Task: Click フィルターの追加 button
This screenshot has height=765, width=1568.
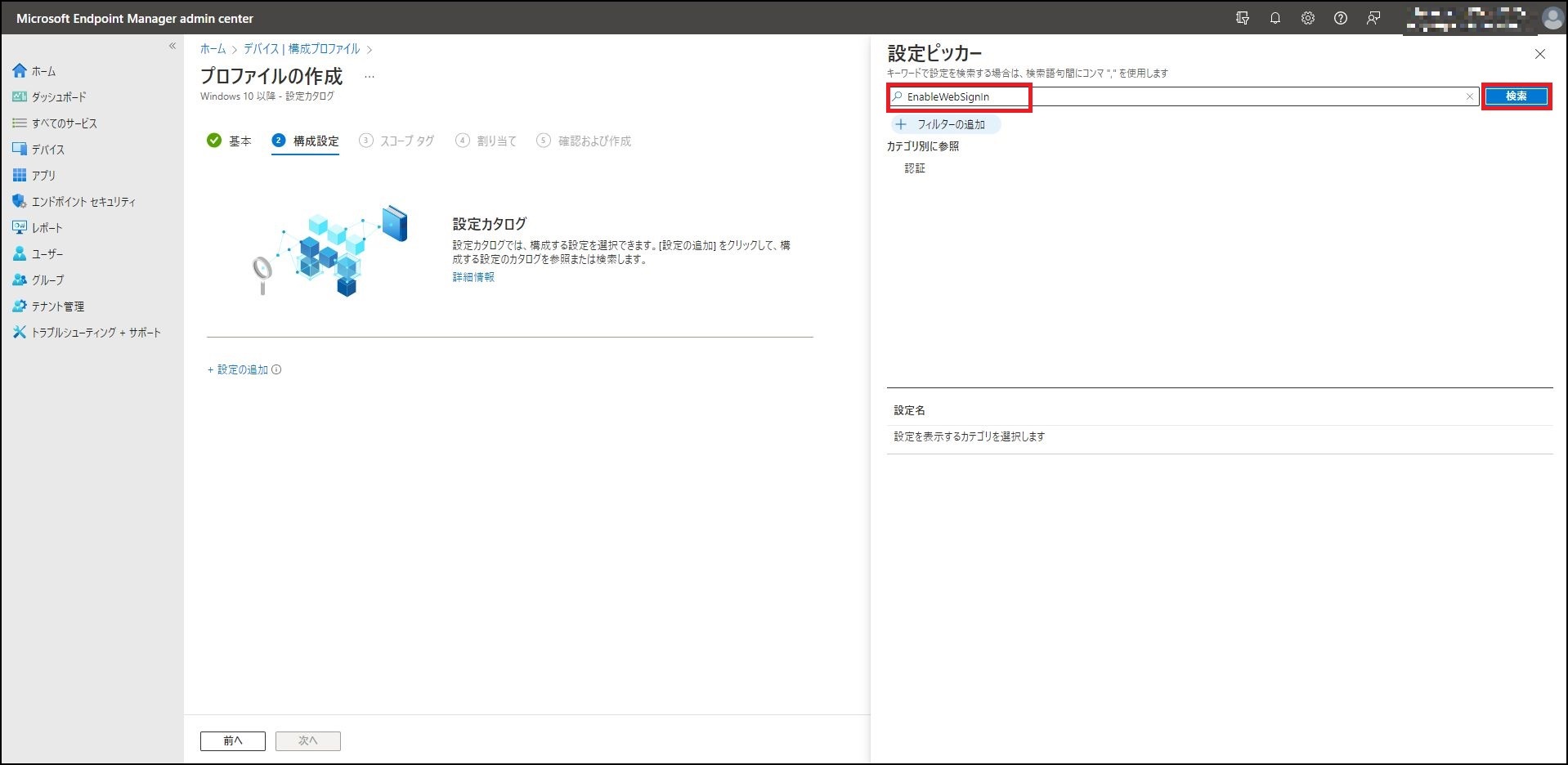Action: (x=946, y=124)
